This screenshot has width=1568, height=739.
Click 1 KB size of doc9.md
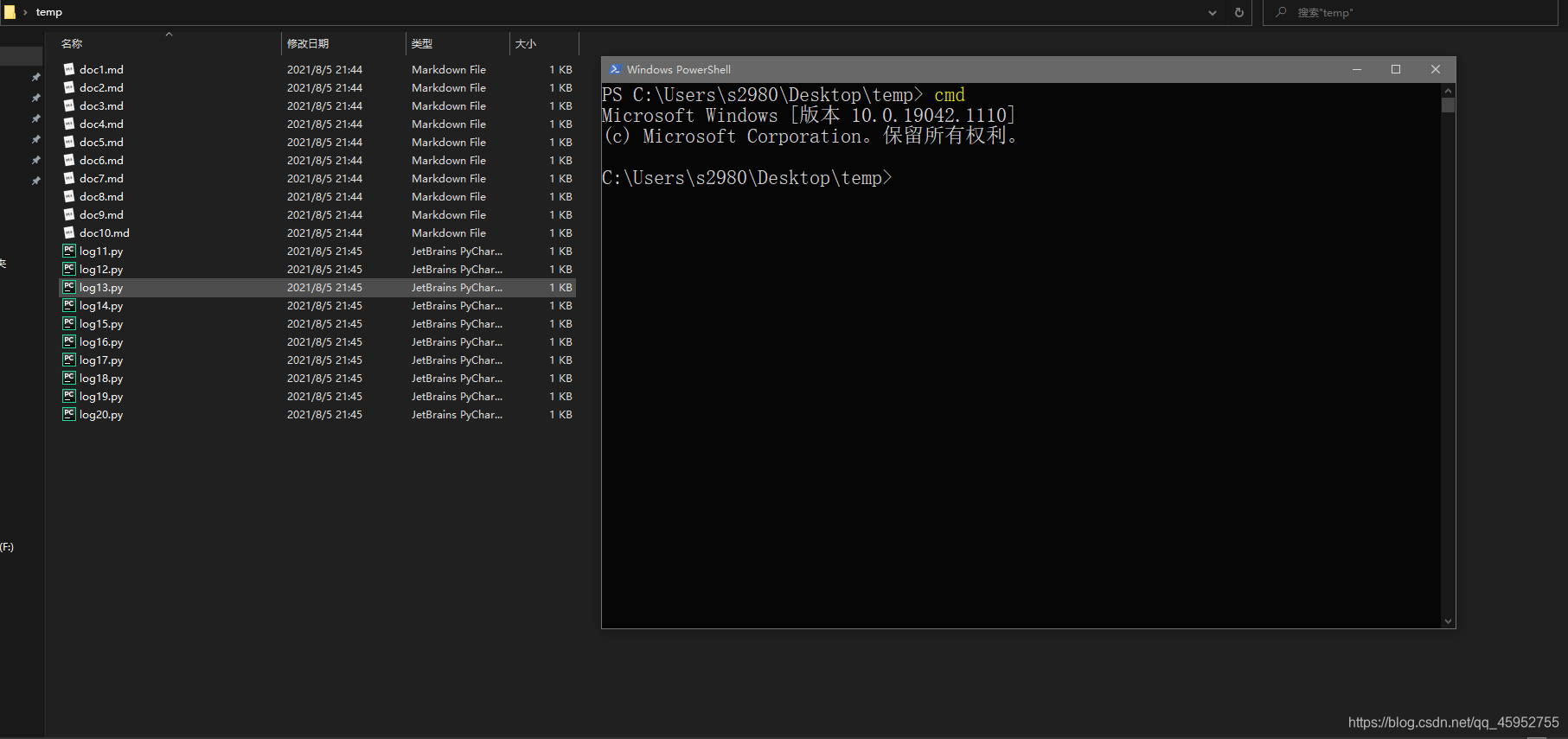[x=561, y=214]
